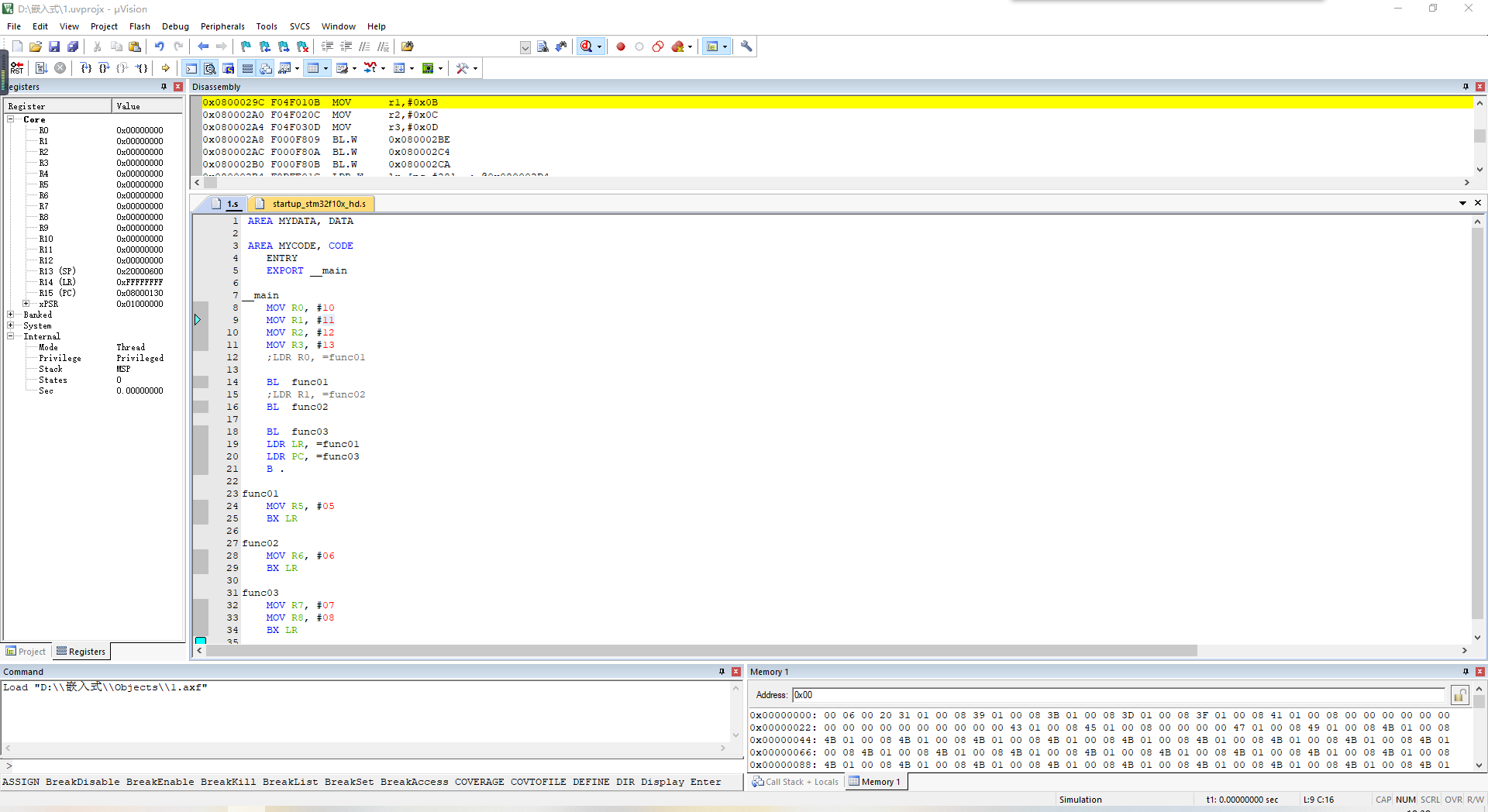The height and width of the screenshot is (812, 1488).
Task: Collapse the Internal register group
Action: pyautogui.click(x=11, y=336)
